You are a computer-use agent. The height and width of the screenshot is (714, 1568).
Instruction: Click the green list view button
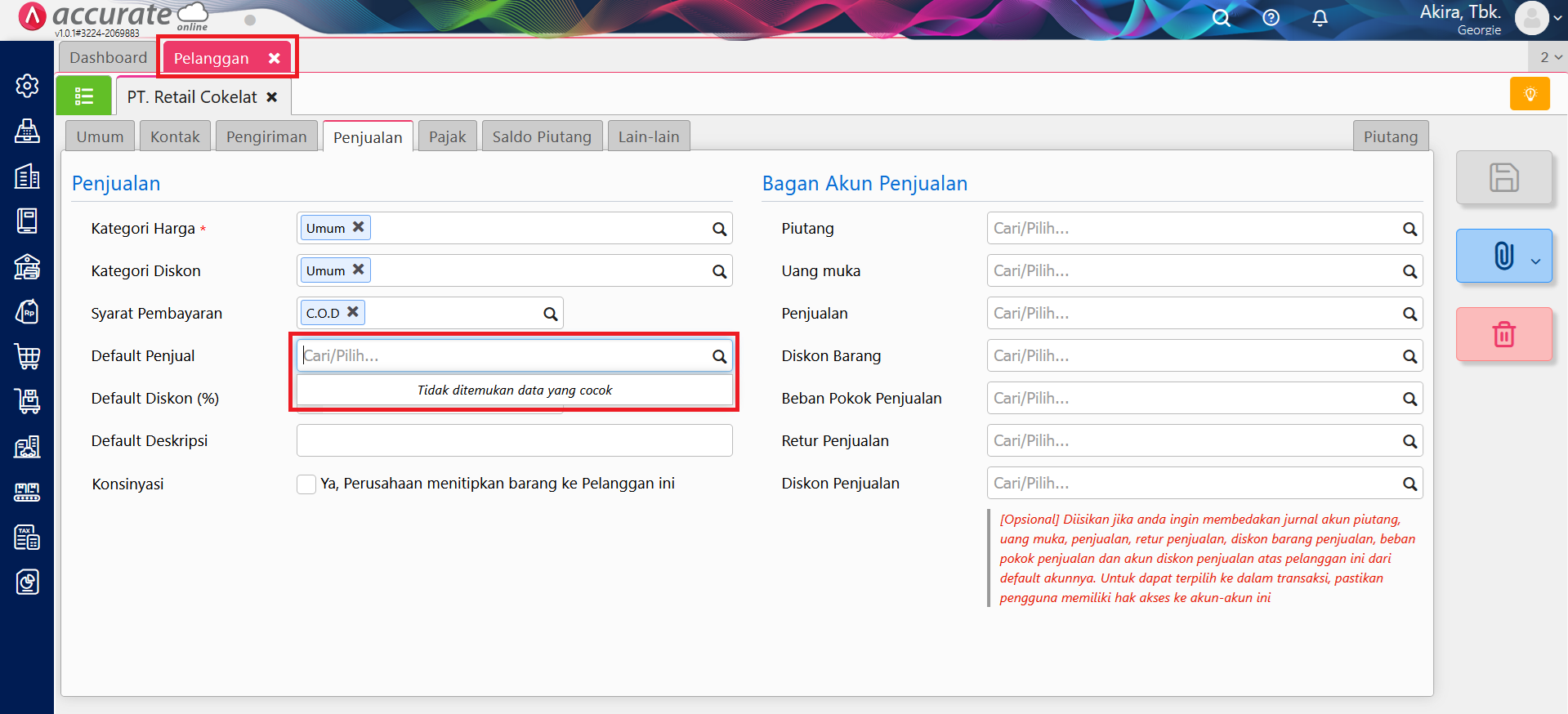pyautogui.click(x=83, y=96)
